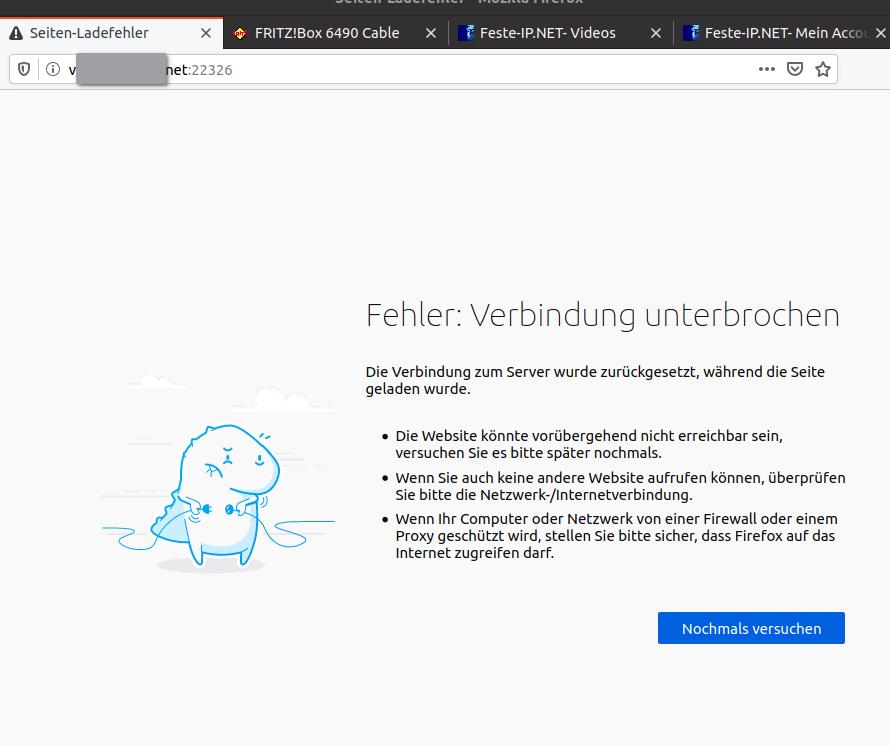This screenshot has height=746, width=890.
Task: Bookmark this page using the star icon
Action: coord(822,69)
